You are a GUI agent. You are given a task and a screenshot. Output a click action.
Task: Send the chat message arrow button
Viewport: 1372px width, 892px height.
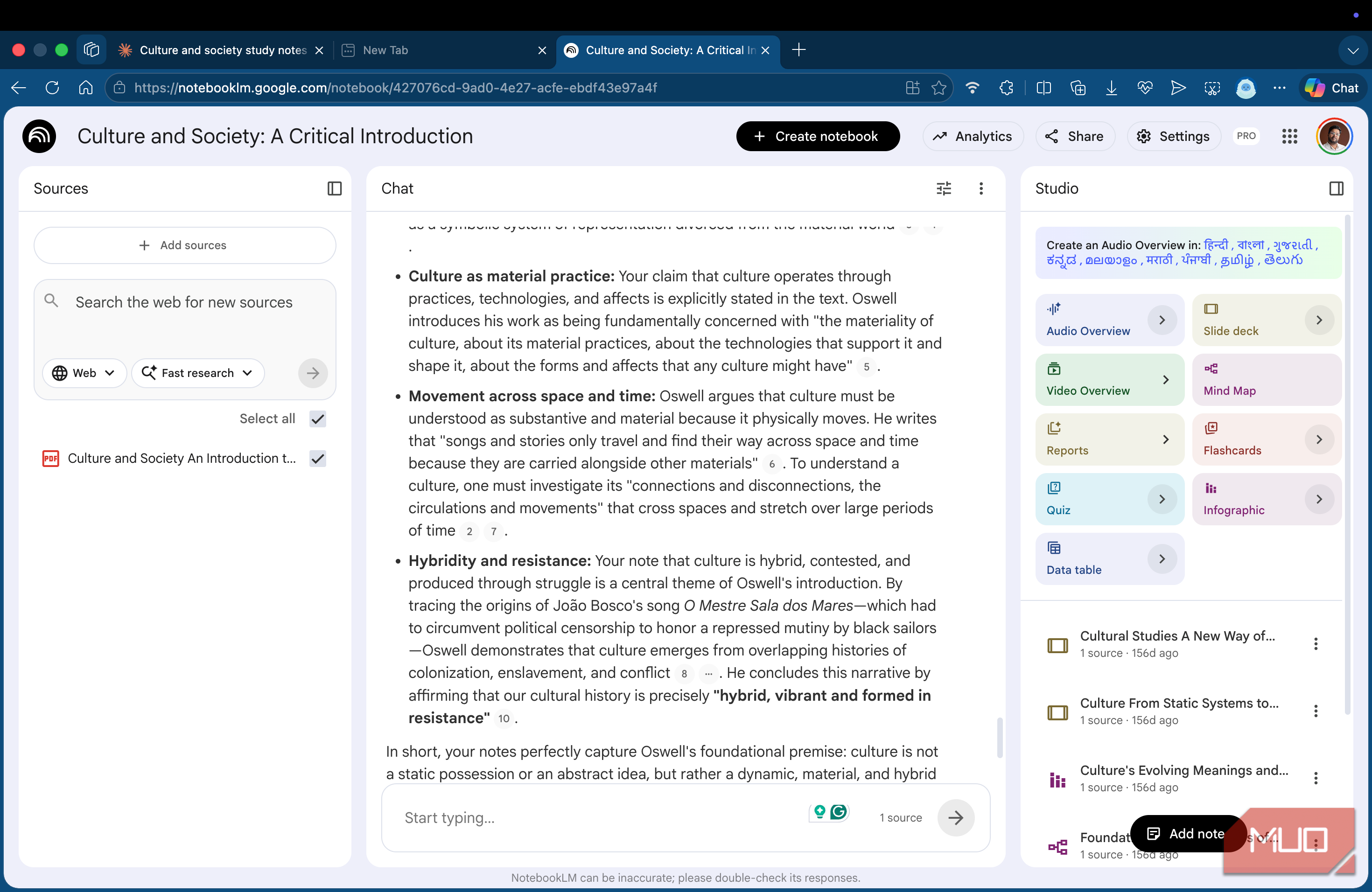coord(955,817)
